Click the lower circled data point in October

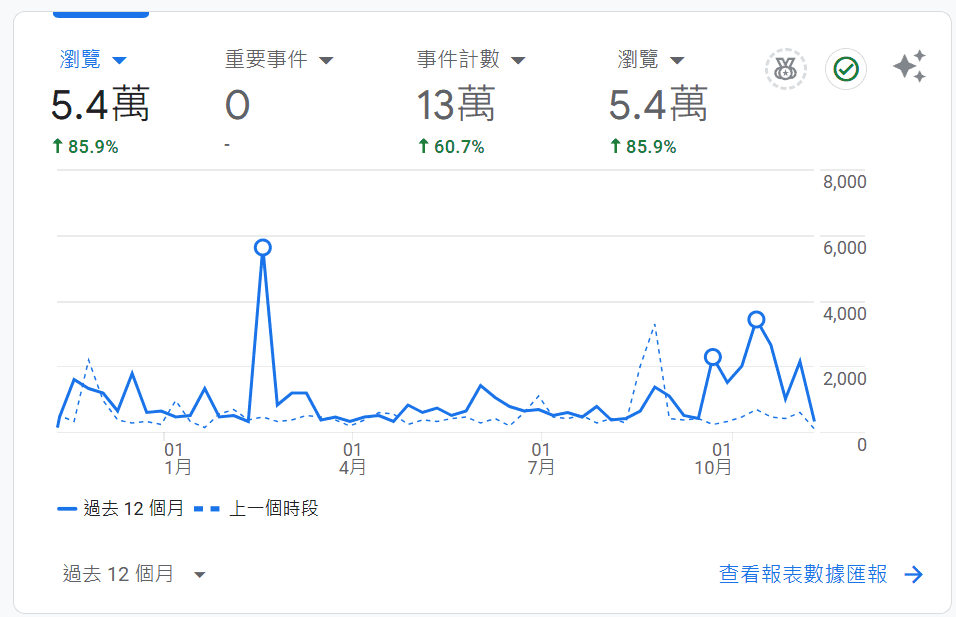(x=713, y=357)
